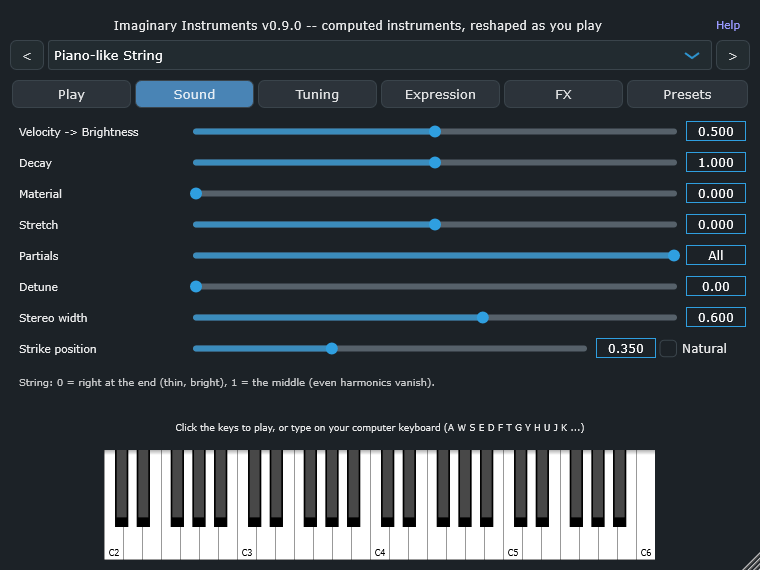The width and height of the screenshot is (760, 570).
Task: Click the Decay slider handle
Action: pyautogui.click(x=435, y=162)
